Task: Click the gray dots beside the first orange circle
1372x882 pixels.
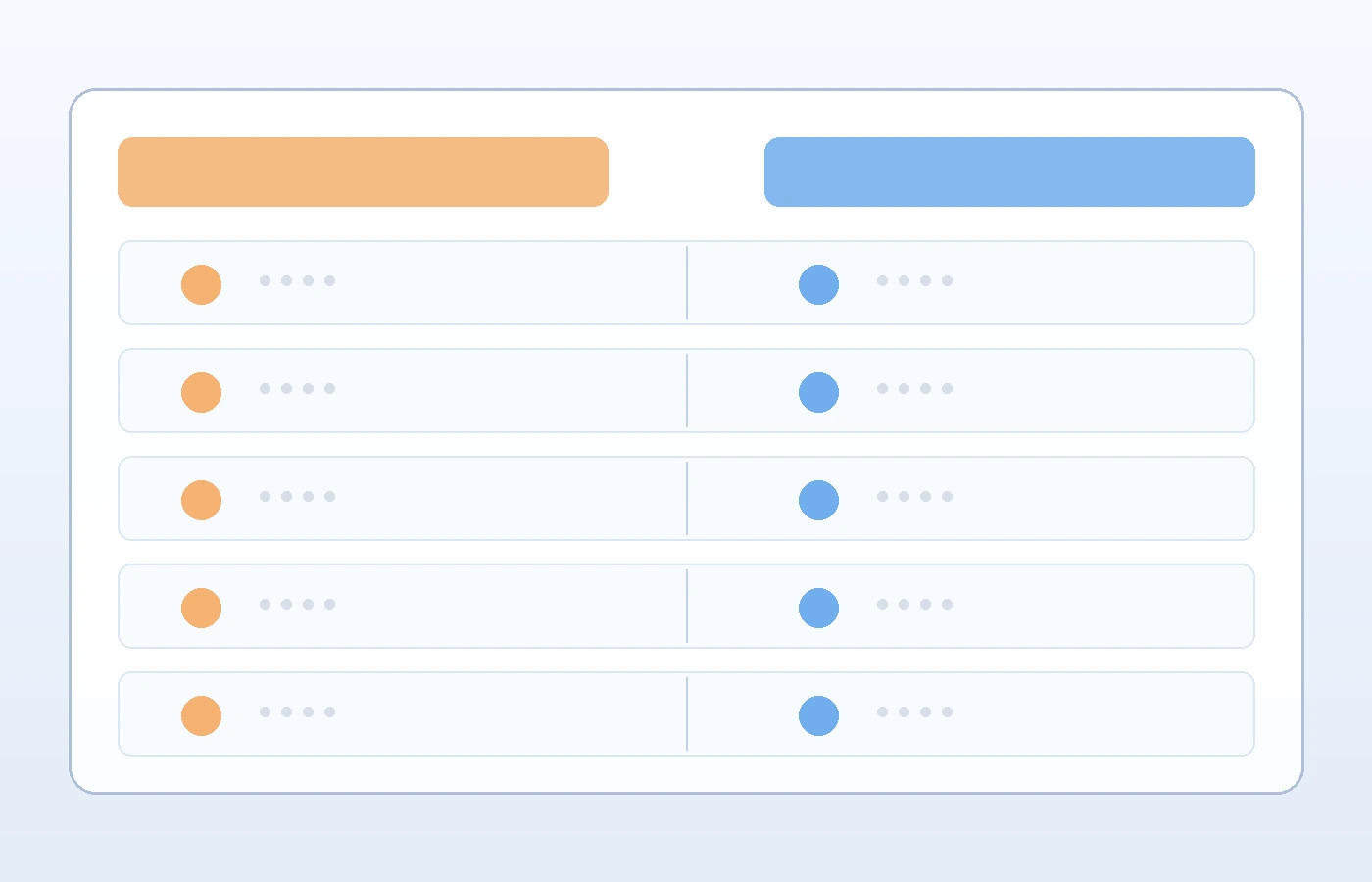Action: pos(297,281)
